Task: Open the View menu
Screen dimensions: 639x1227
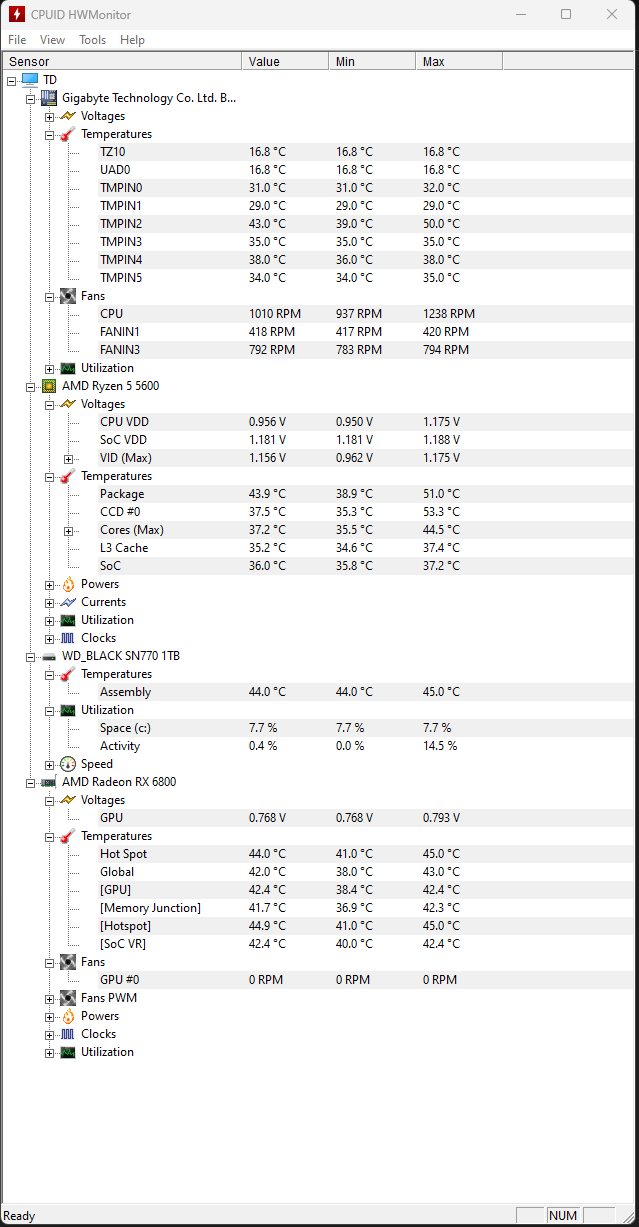Action: [x=52, y=40]
